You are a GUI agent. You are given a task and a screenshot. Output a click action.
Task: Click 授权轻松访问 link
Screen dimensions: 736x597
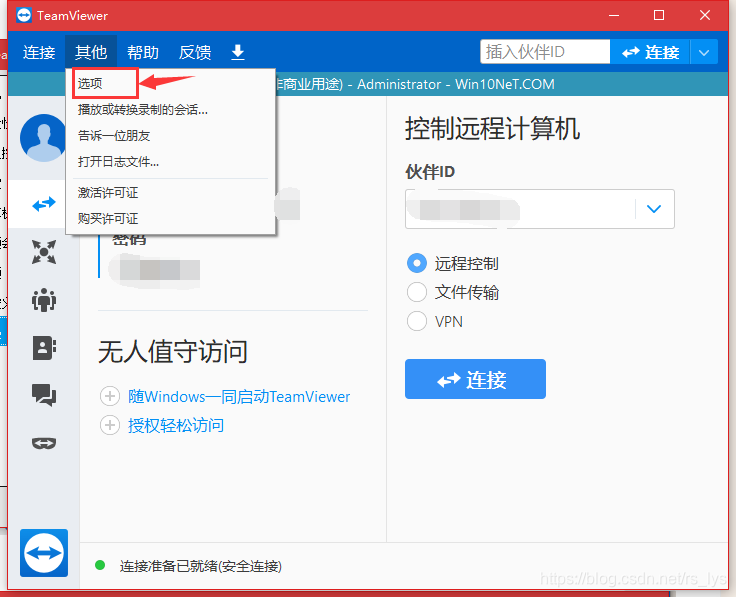coord(176,425)
